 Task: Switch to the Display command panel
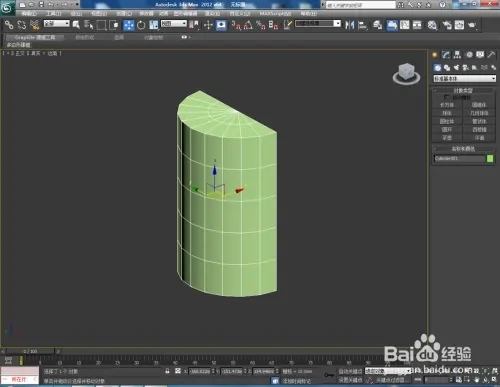(x=480, y=55)
